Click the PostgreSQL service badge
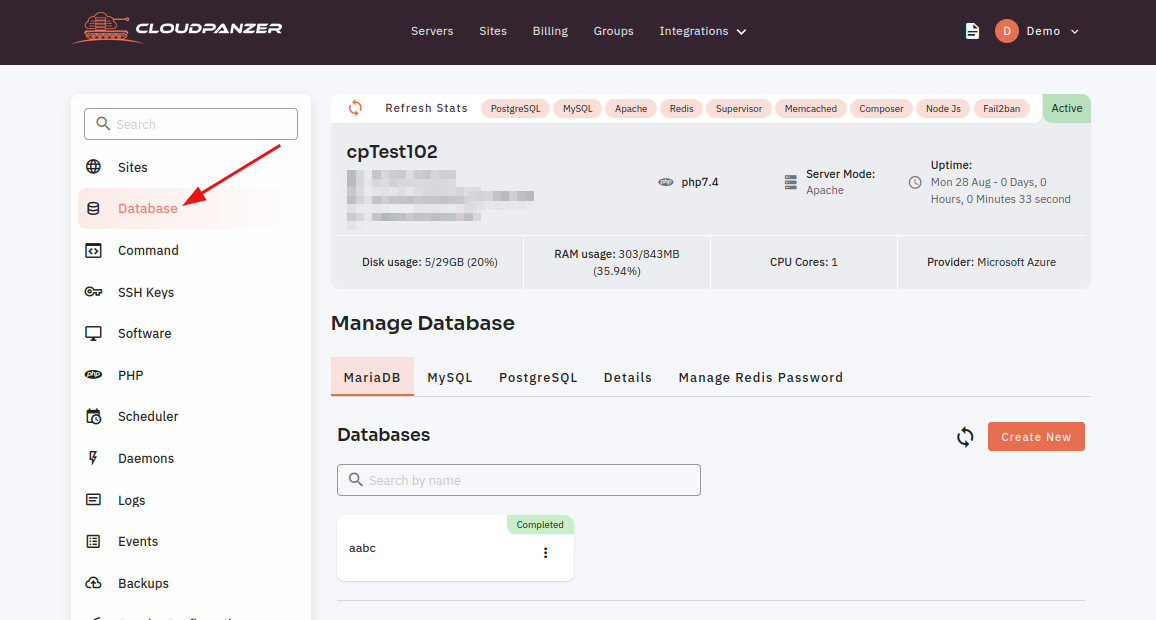Viewport: 1156px width, 620px height. (x=515, y=108)
